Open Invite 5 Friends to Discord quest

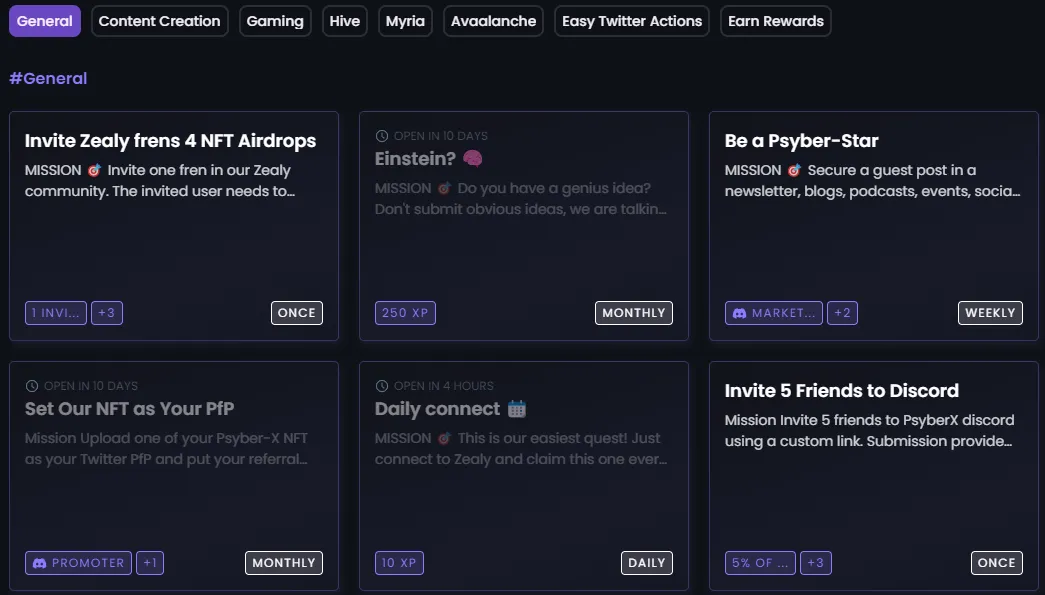click(x=841, y=390)
